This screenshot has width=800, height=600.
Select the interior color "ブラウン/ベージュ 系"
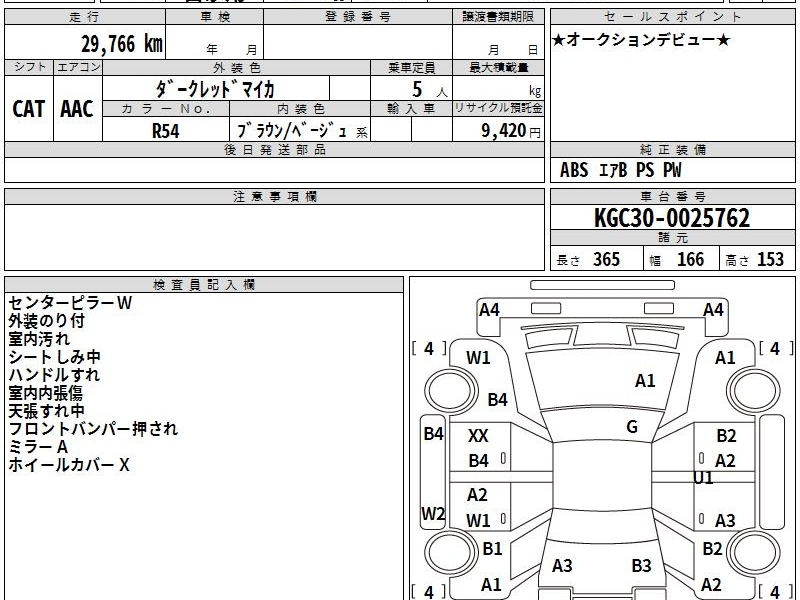302,131
